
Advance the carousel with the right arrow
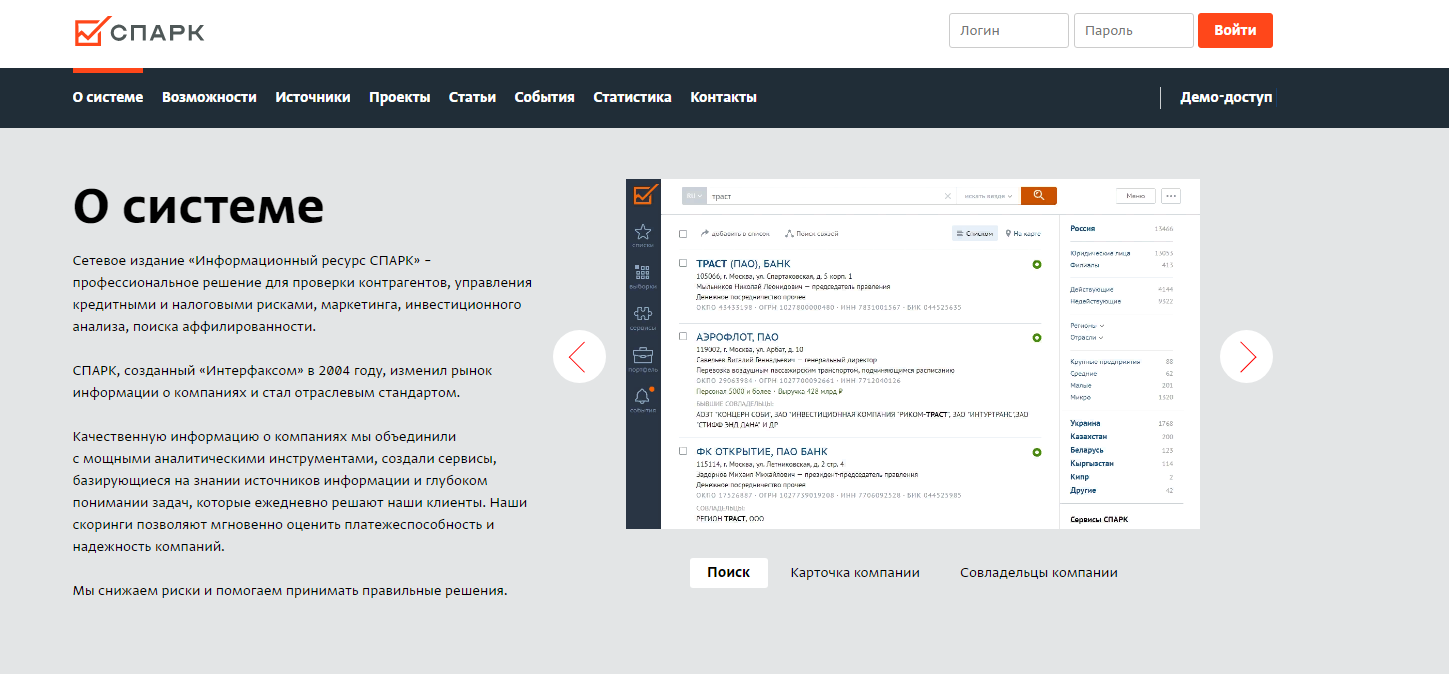pos(1246,356)
